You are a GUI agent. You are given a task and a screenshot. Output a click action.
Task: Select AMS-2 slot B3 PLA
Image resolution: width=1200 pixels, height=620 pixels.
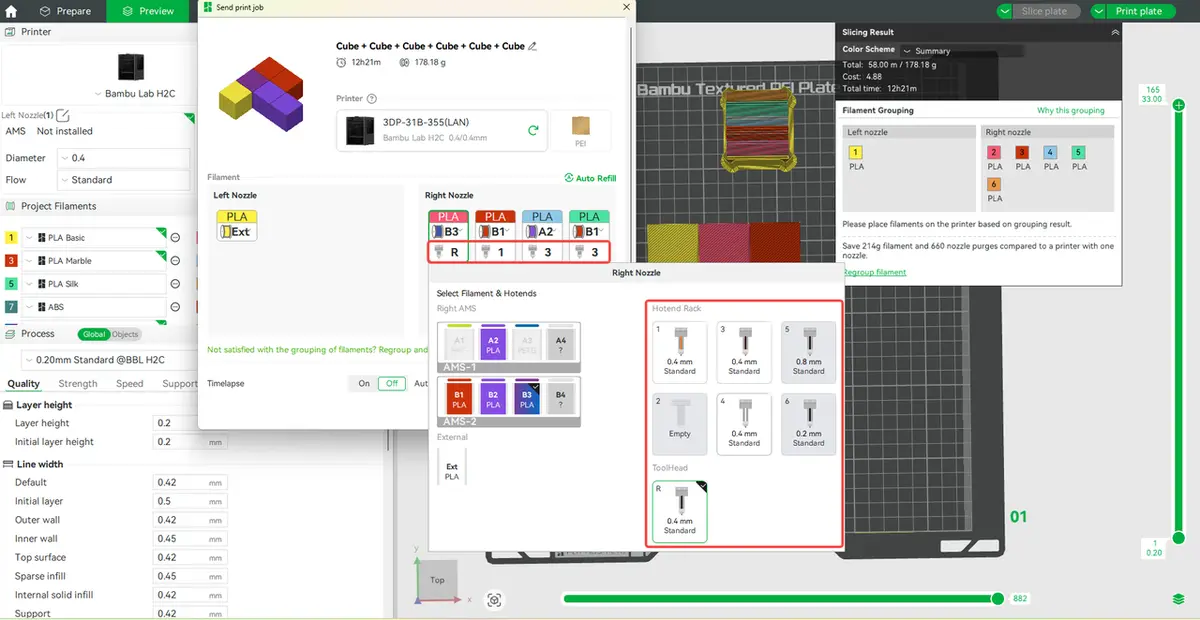tap(527, 397)
